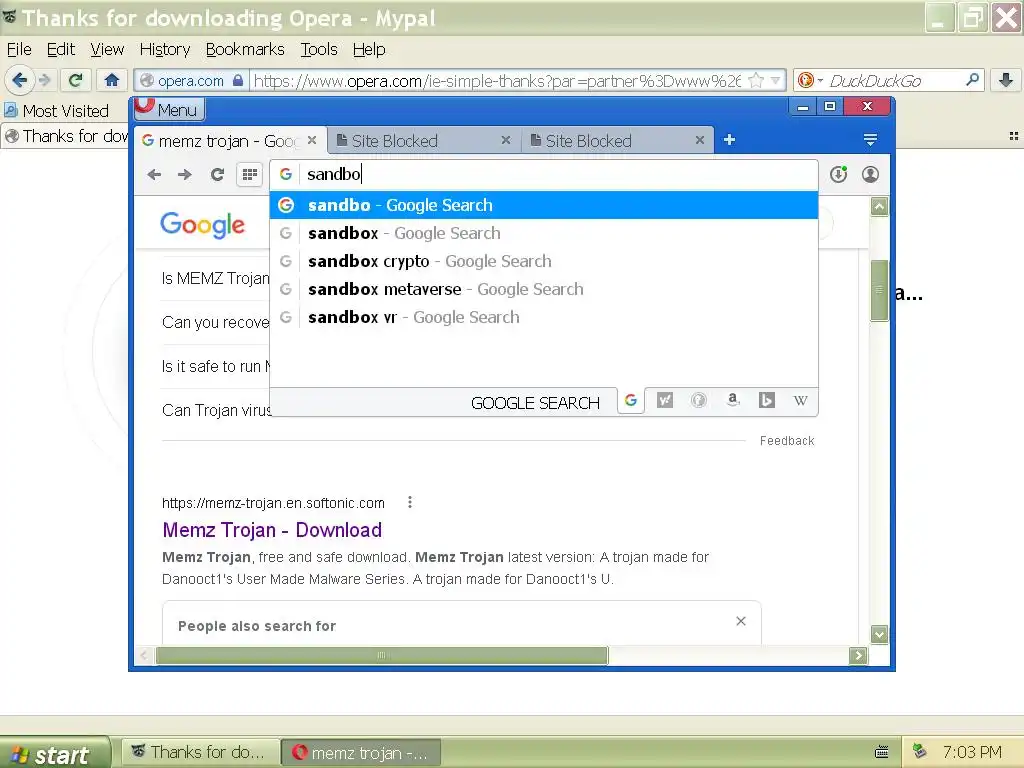The image size is (1024, 768).
Task: Reload the Opera page
Action: pos(217,174)
